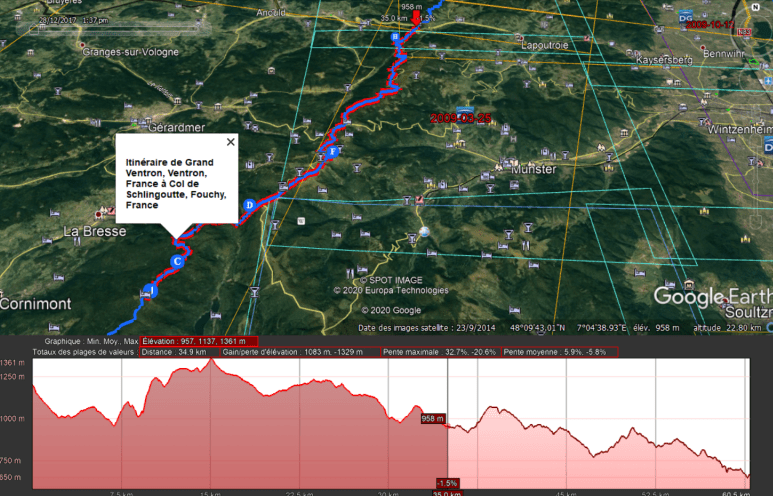Select the Pente maximale statistic
Viewport: 773px width, 496px height.
[440, 352]
